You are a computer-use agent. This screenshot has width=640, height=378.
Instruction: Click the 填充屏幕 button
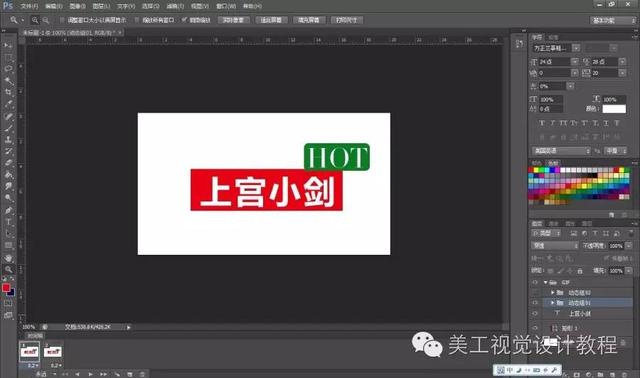(x=309, y=20)
